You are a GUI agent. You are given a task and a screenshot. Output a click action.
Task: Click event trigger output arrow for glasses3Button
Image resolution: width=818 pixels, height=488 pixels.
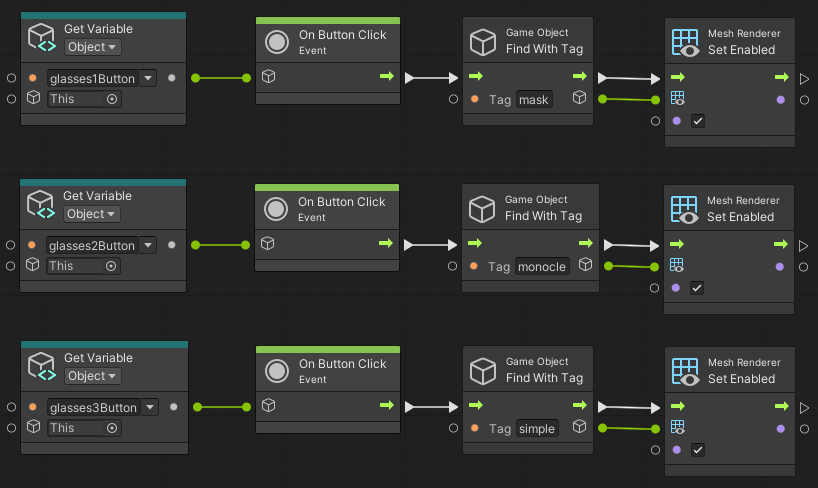pos(387,406)
